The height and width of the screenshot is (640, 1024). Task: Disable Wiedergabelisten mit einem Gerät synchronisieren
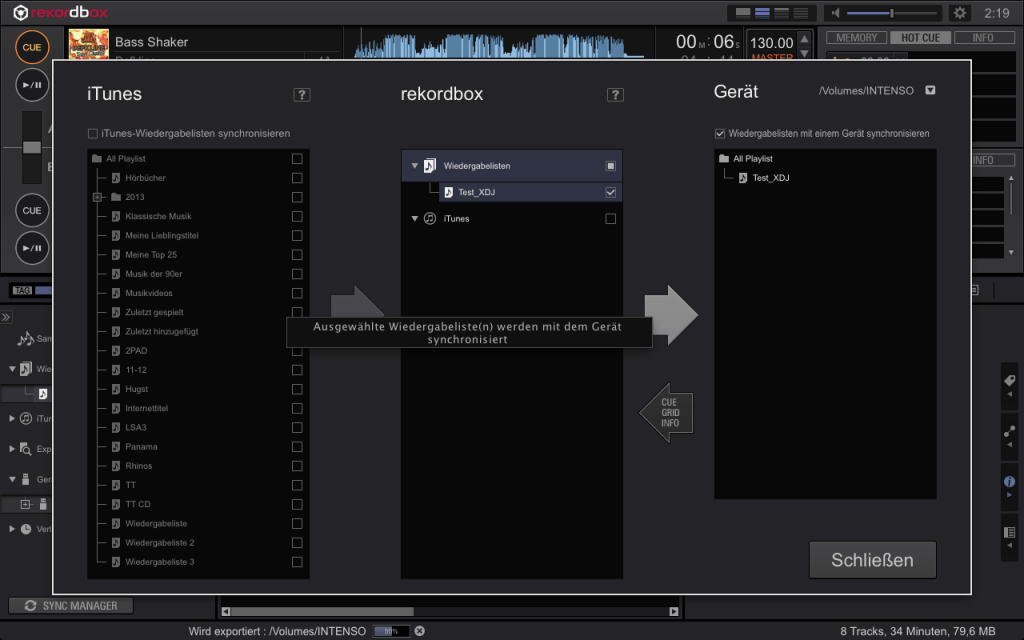point(721,133)
